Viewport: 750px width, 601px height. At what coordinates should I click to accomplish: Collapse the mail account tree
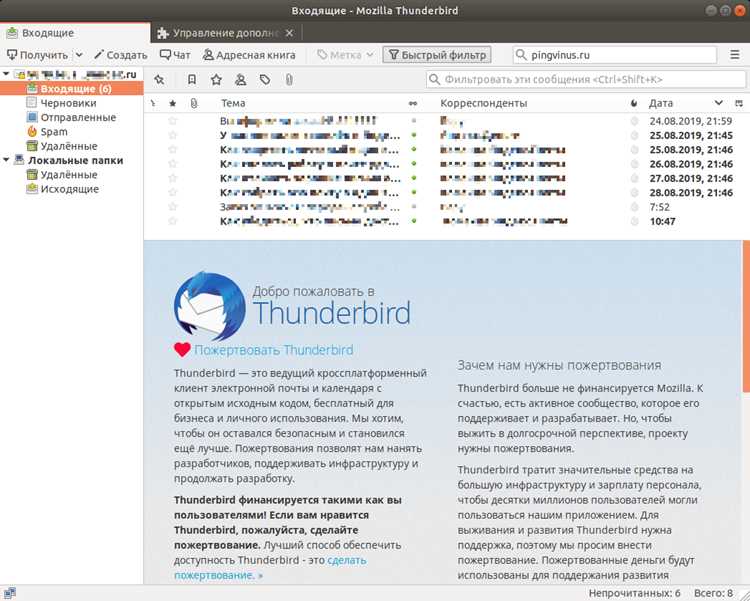pyautogui.click(x=6, y=74)
